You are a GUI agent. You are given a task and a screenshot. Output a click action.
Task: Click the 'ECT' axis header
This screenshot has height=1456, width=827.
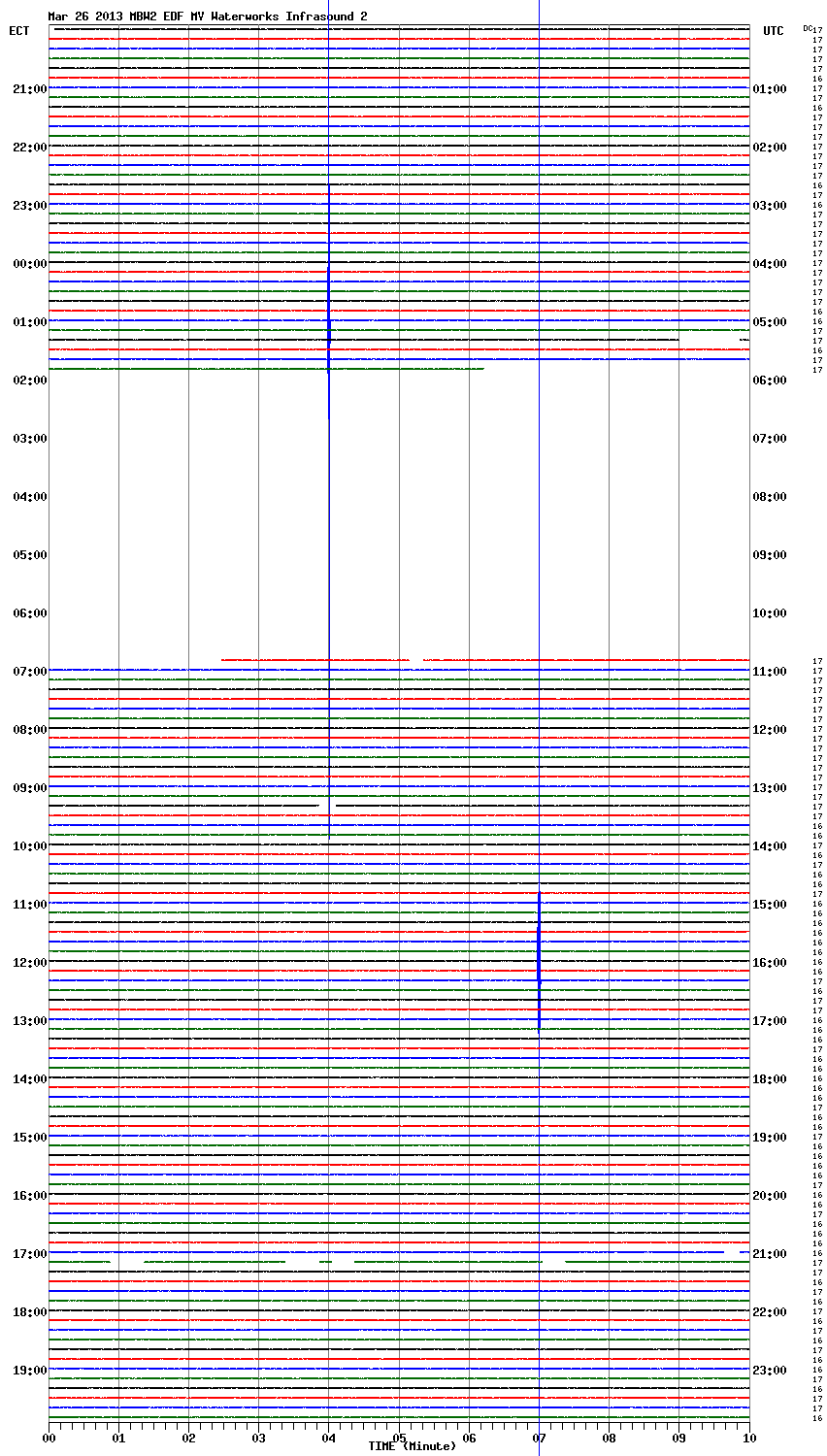tap(19, 31)
